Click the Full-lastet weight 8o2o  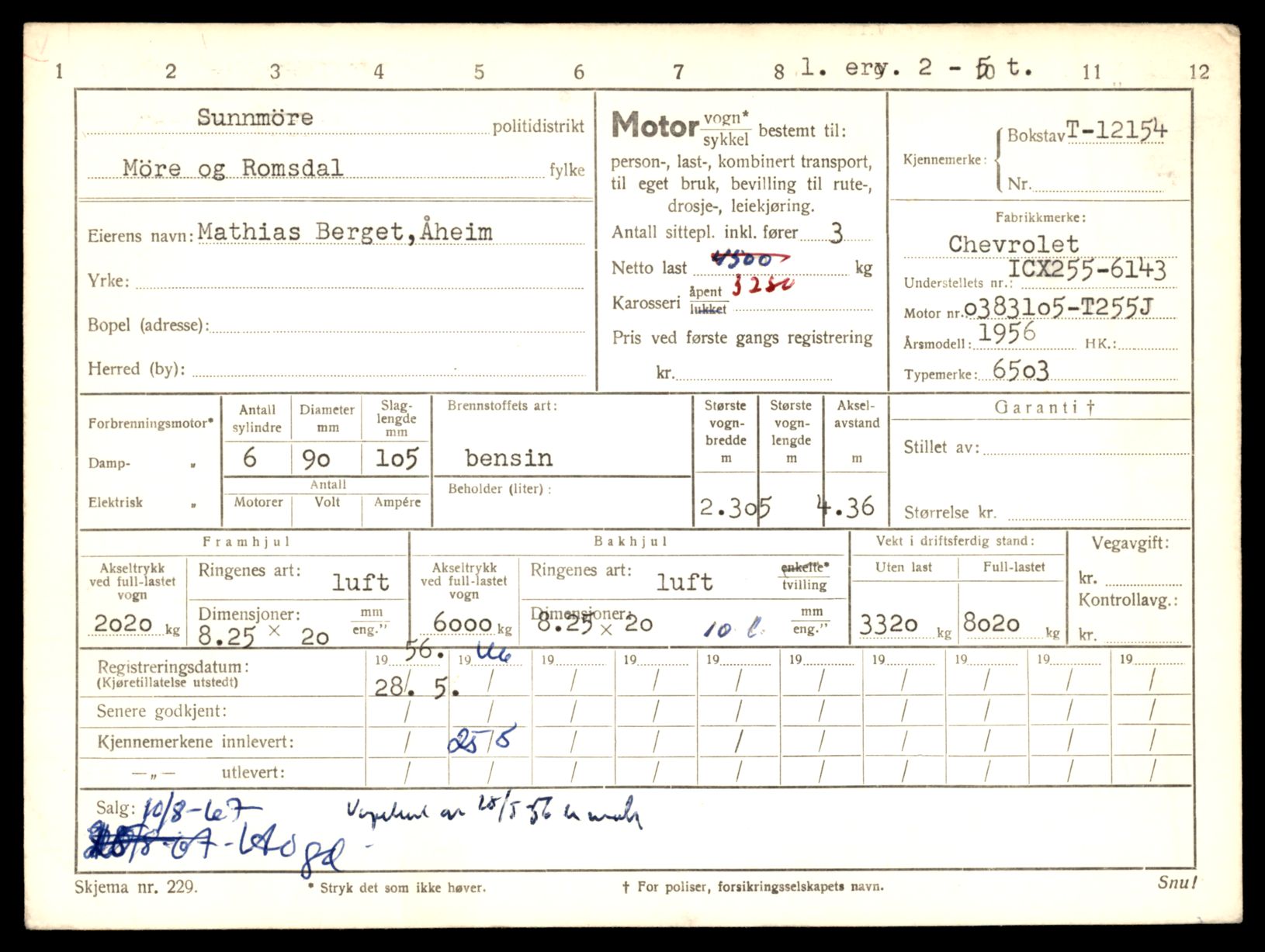pos(991,622)
